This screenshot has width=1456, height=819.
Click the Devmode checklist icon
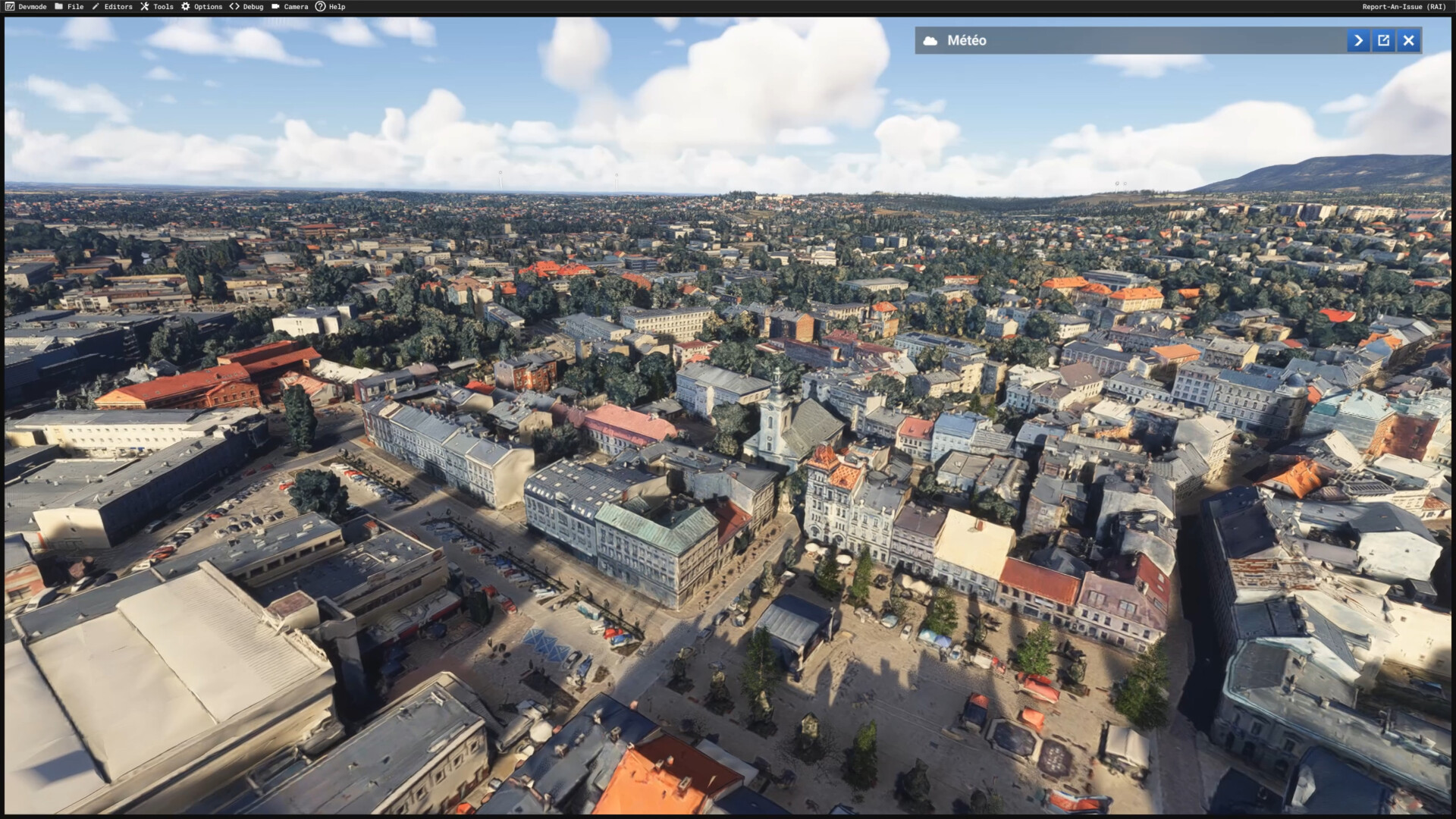coord(10,7)
